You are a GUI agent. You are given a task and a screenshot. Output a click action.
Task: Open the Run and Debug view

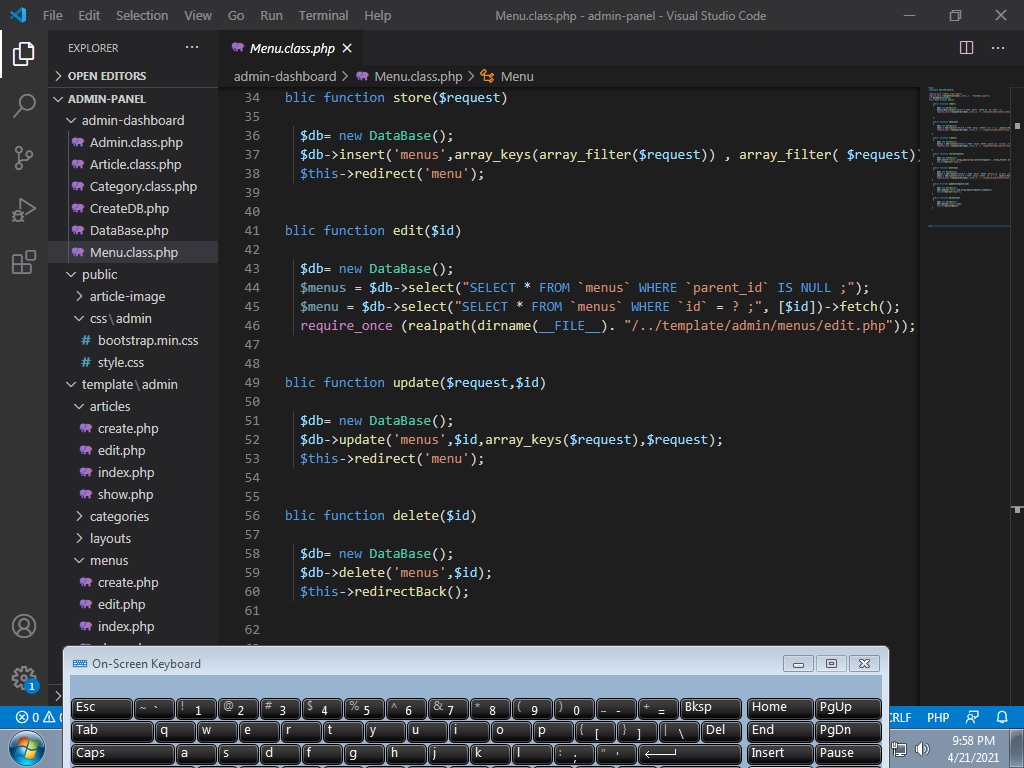pyautogui.click(x=24, y=211)
